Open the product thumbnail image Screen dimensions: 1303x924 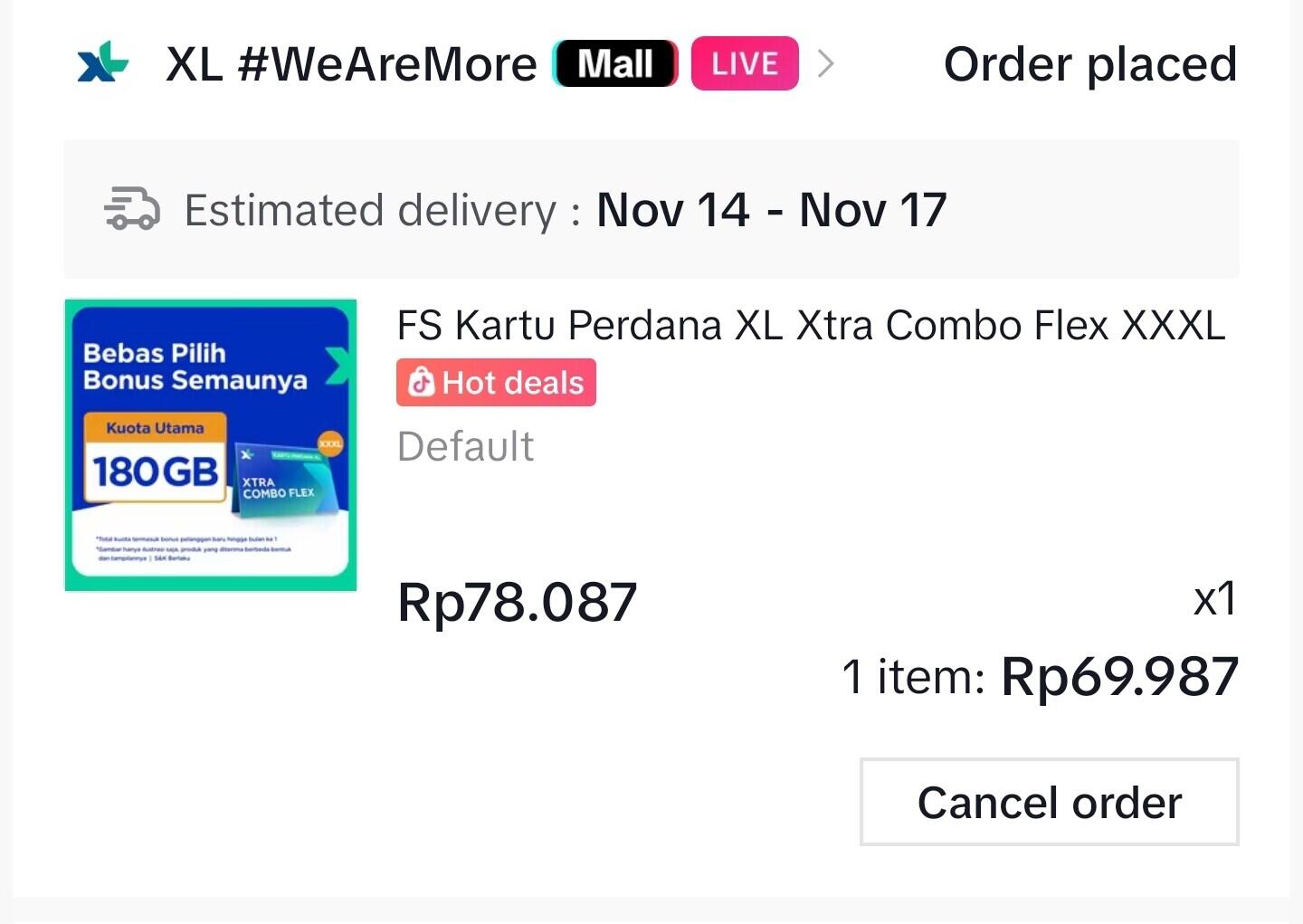coord(211,443)
